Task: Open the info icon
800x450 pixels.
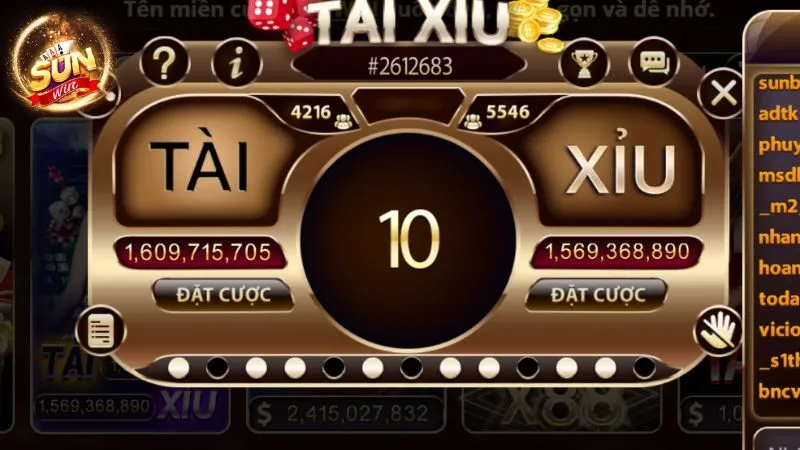Action: point(236,64)
